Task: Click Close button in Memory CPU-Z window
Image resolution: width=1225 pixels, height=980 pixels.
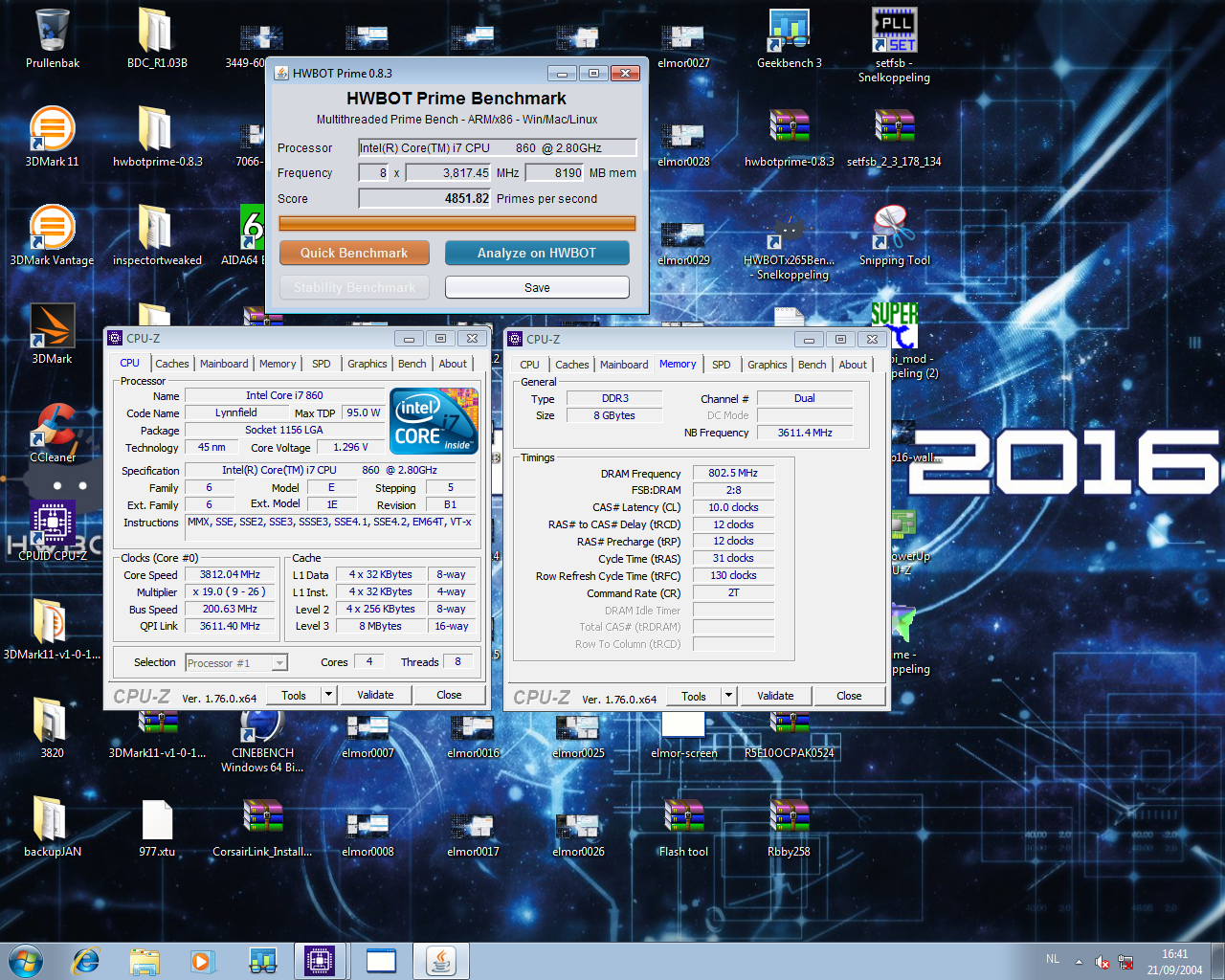Action: pyautogui.click(x=849, y=696)
